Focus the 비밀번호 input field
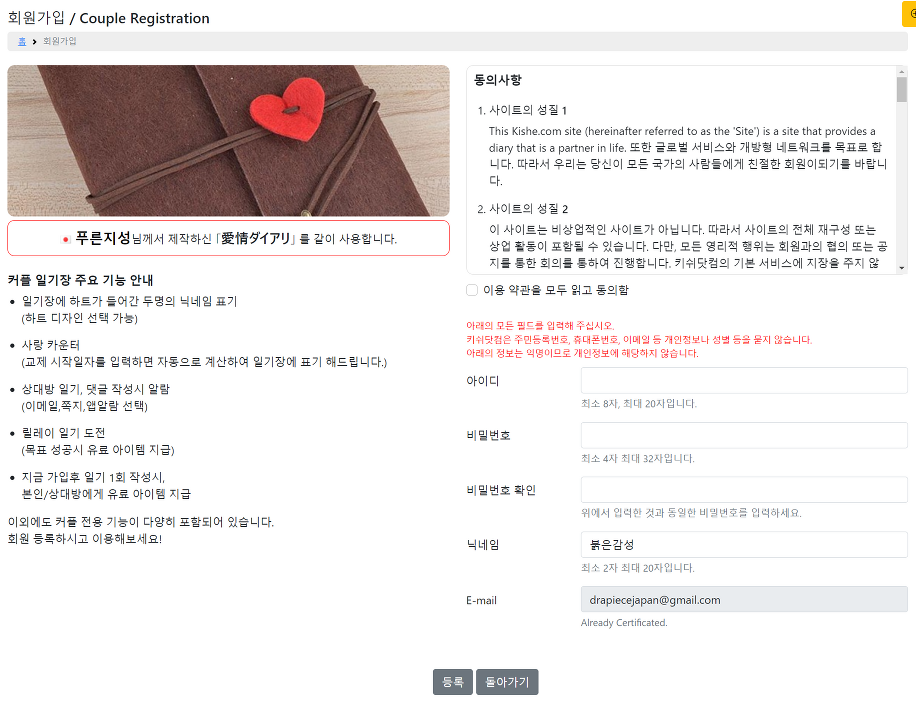The image size is (916, 709). point(744,436)
